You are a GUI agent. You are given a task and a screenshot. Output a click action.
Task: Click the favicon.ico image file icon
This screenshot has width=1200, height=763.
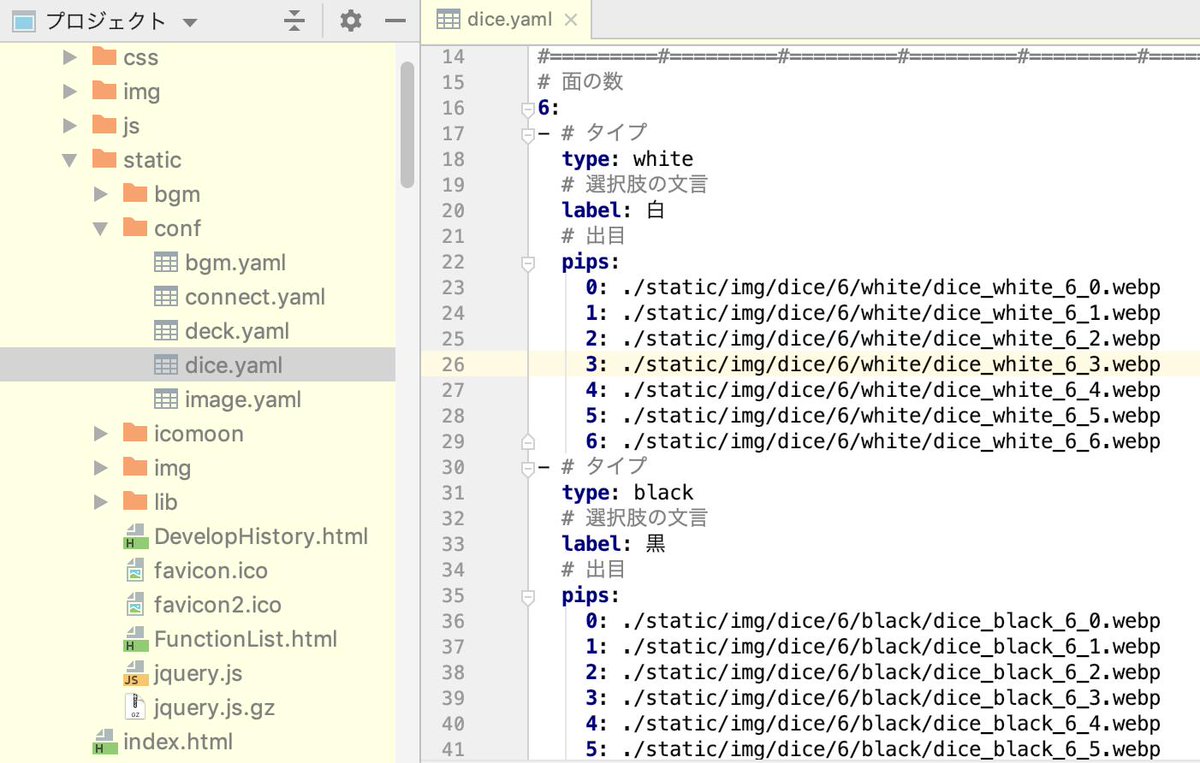point(135,570)
